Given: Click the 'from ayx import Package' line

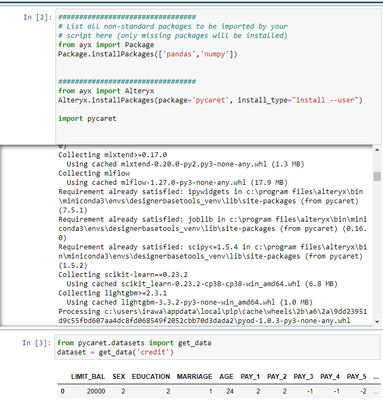Looking at the screenshot, I should click(x=106, y=45).
